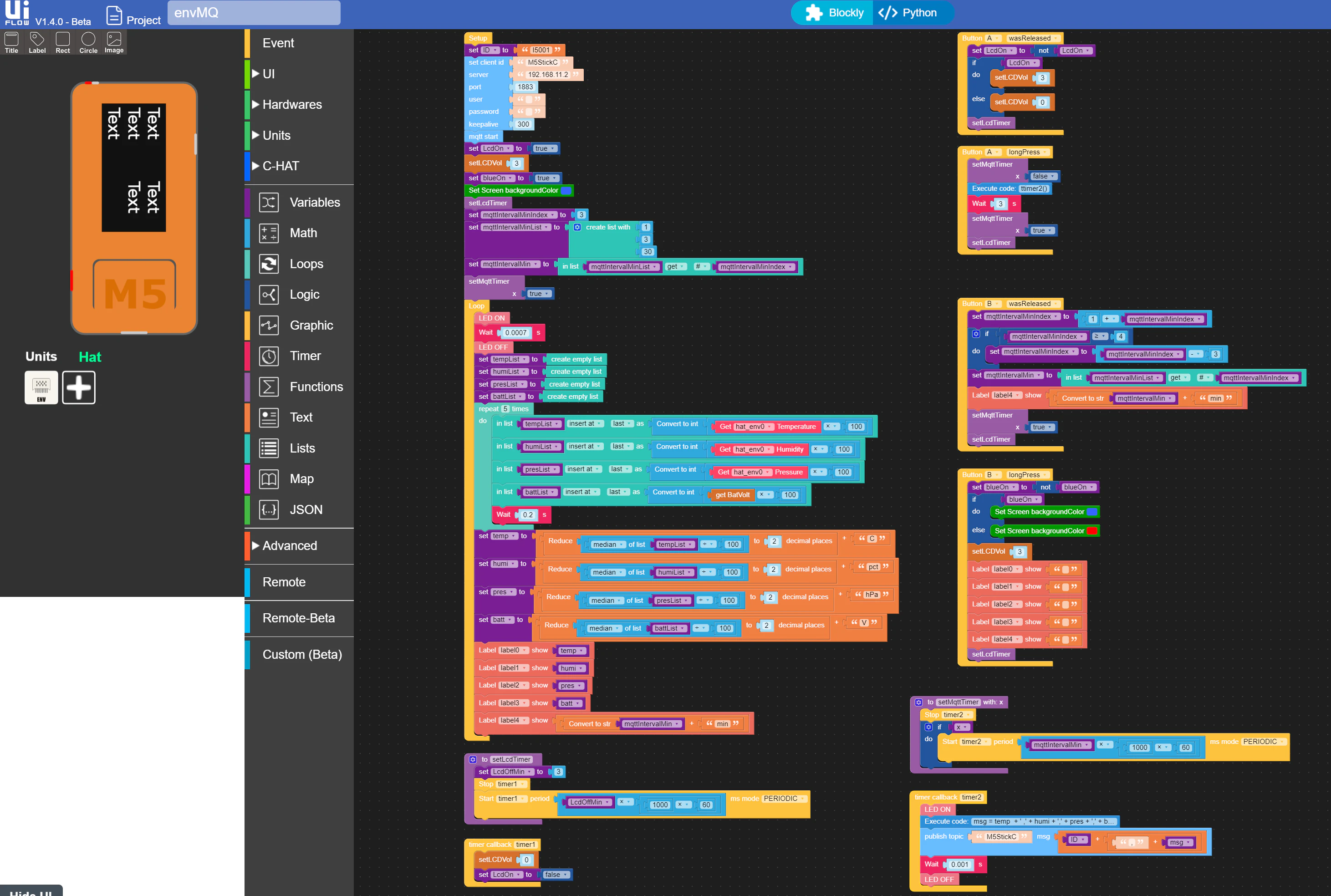Select the Label UI element tool
Screen dimensions: 1331x896
(x=37, y=43)
